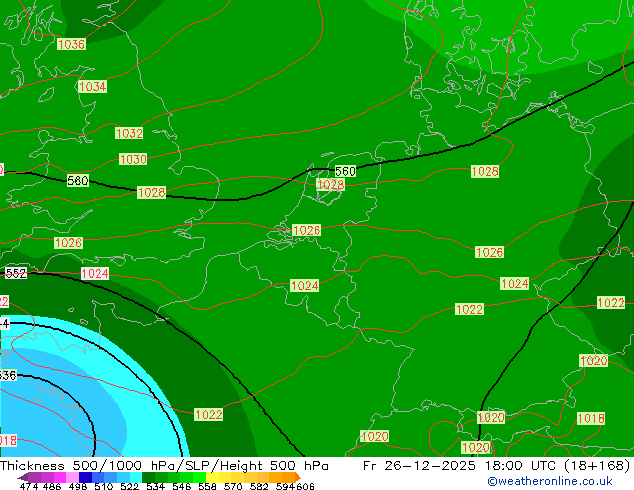The width and height of the screenshot is (634, 490).
Task: Click the 536 height contour label
Action: pos(7,375)
